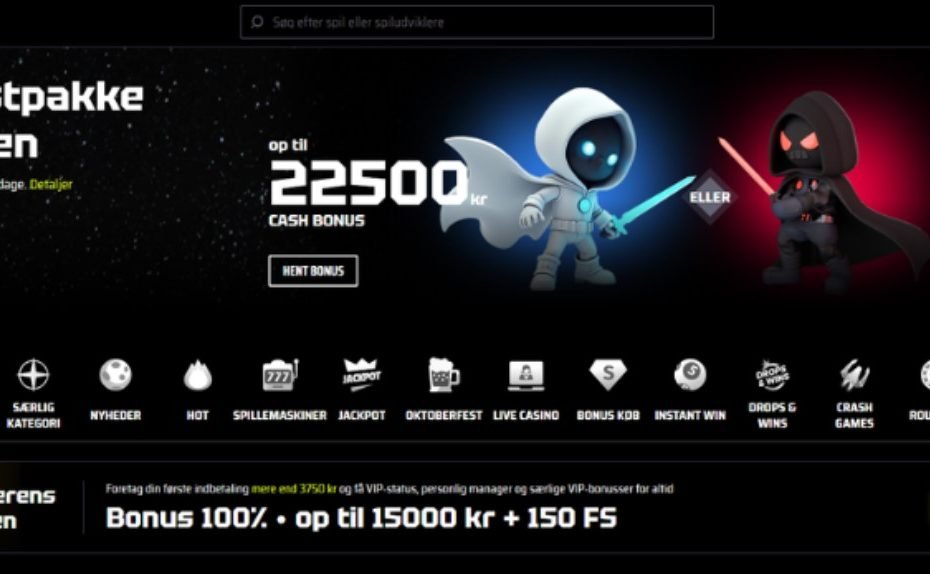The width and height of the screenshot is (930, 574).
Task: Open the Live Casino laptop icon
Action: point(526,375)
